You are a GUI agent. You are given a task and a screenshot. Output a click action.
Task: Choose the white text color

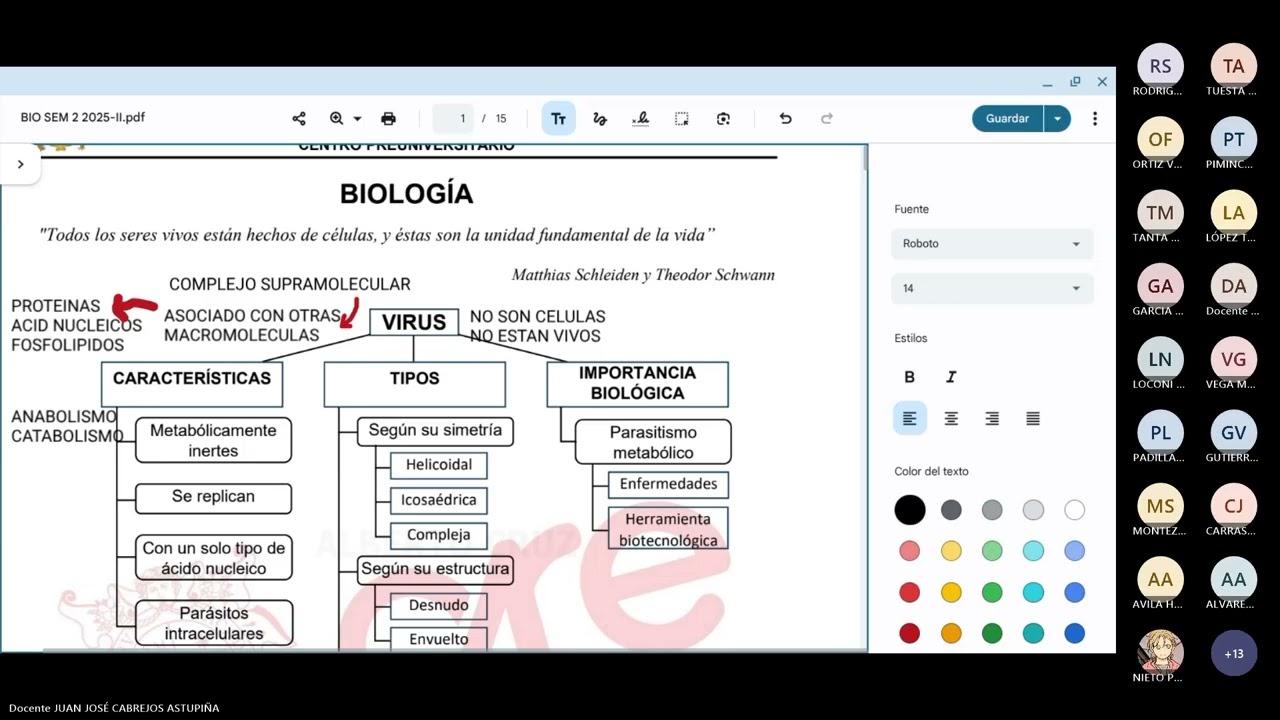click(1074, 510)
